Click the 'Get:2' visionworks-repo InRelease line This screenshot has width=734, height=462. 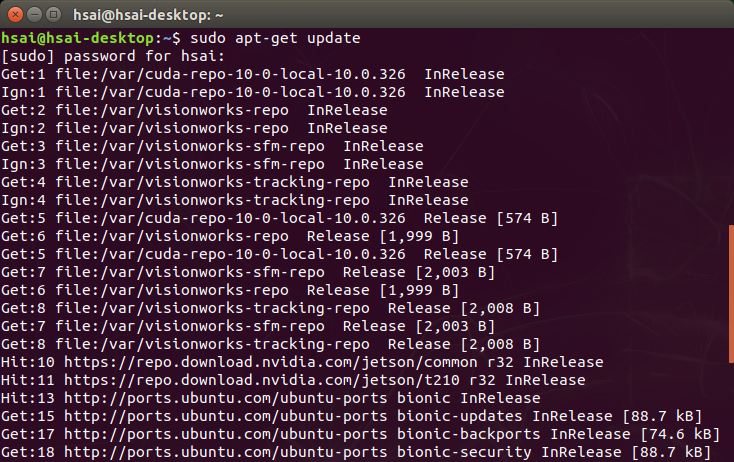[x=194, y=110]
